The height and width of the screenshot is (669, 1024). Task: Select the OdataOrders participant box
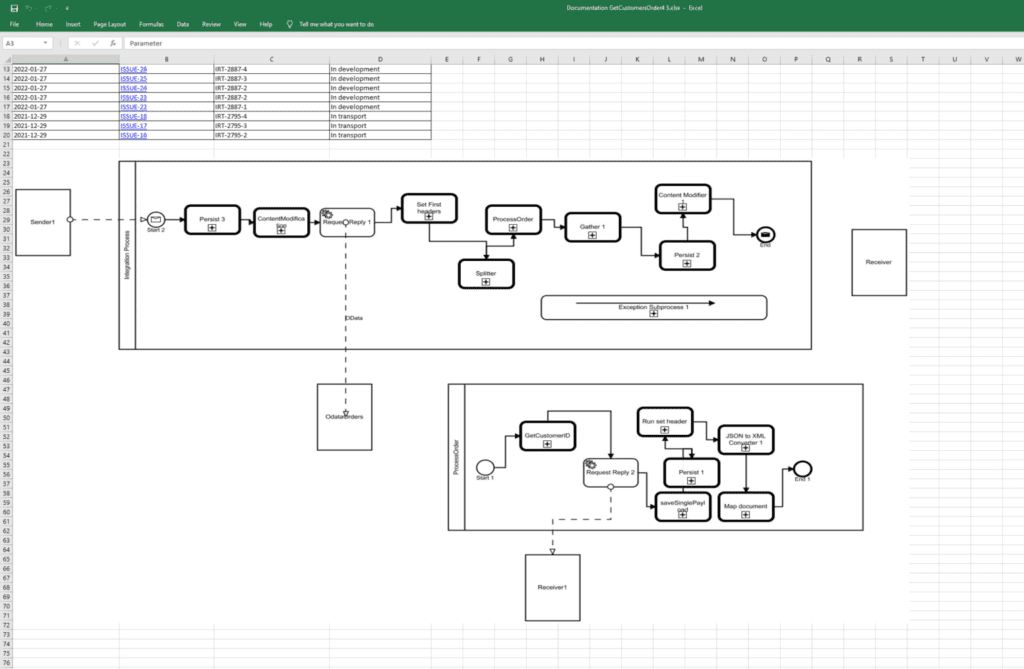coord(345,417)
